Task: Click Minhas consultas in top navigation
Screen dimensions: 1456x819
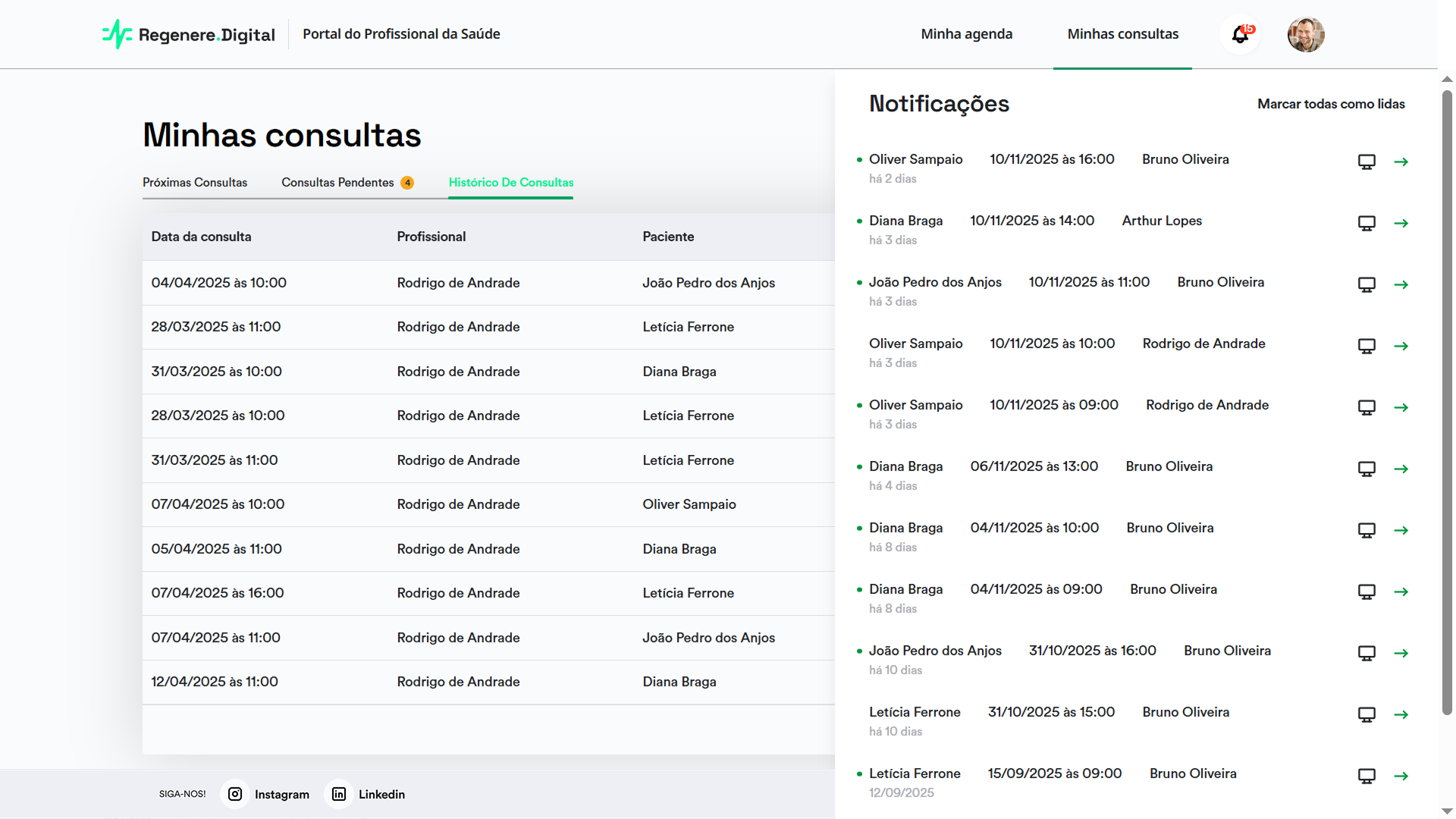Action: click(x=1122, y=34)
